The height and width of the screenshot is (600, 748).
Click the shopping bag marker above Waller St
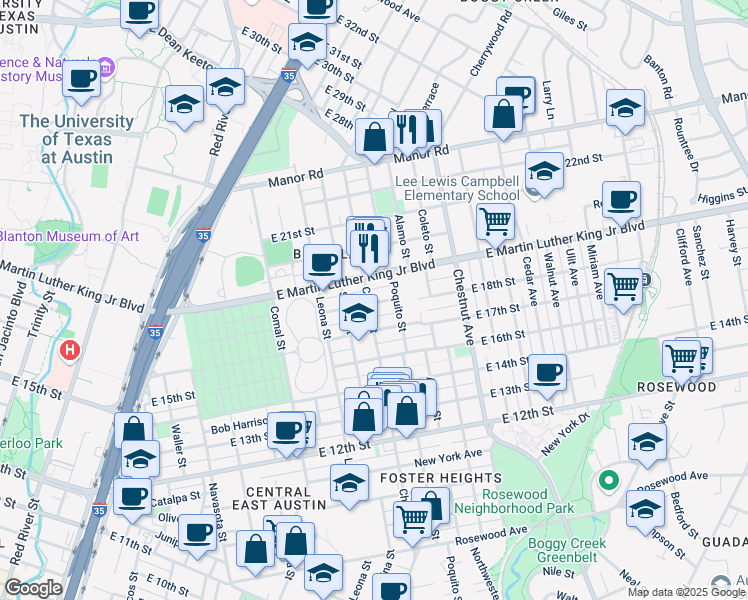[134, 428]
